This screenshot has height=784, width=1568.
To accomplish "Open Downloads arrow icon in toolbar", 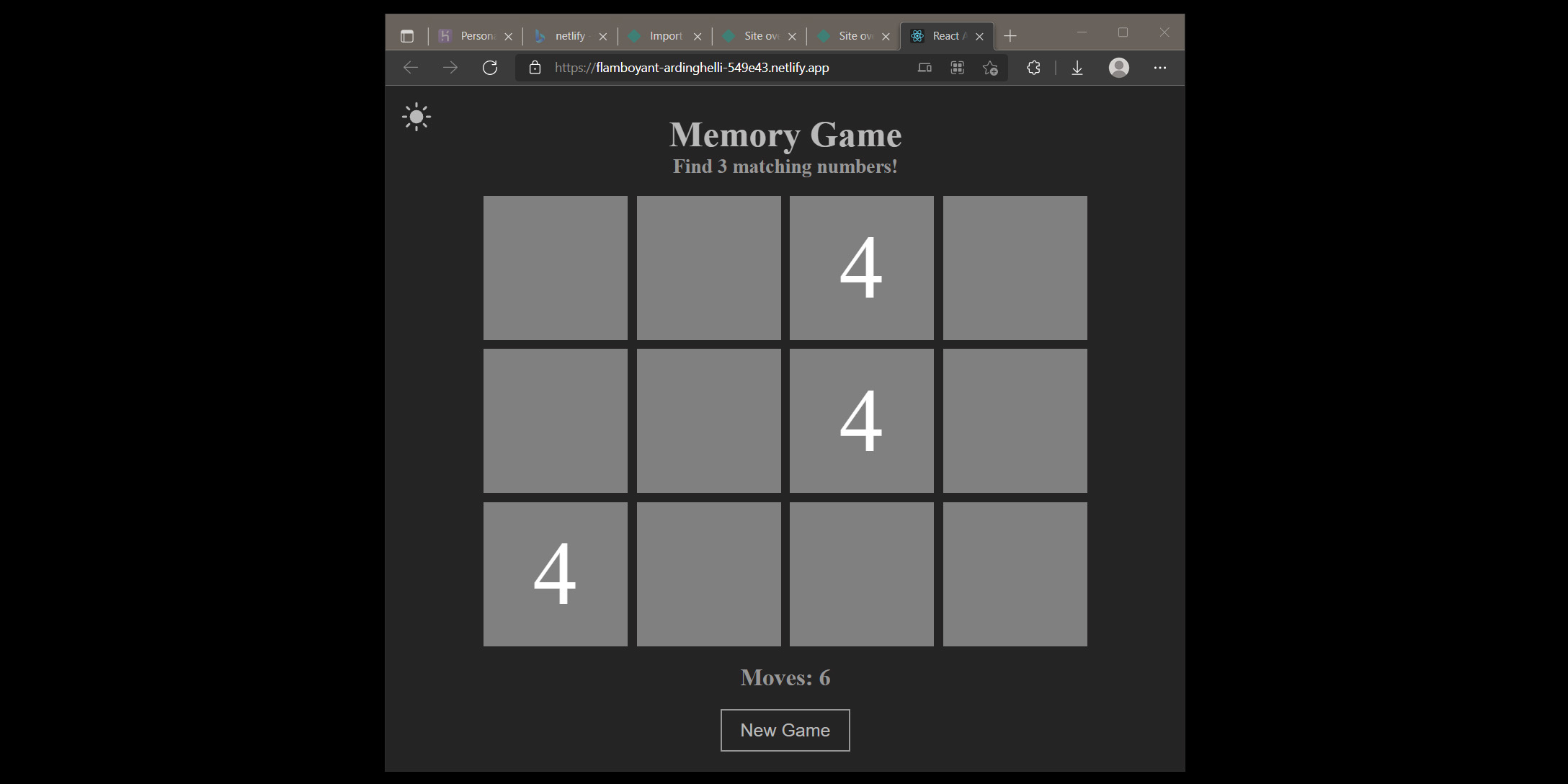I will tap(1077, 68).
